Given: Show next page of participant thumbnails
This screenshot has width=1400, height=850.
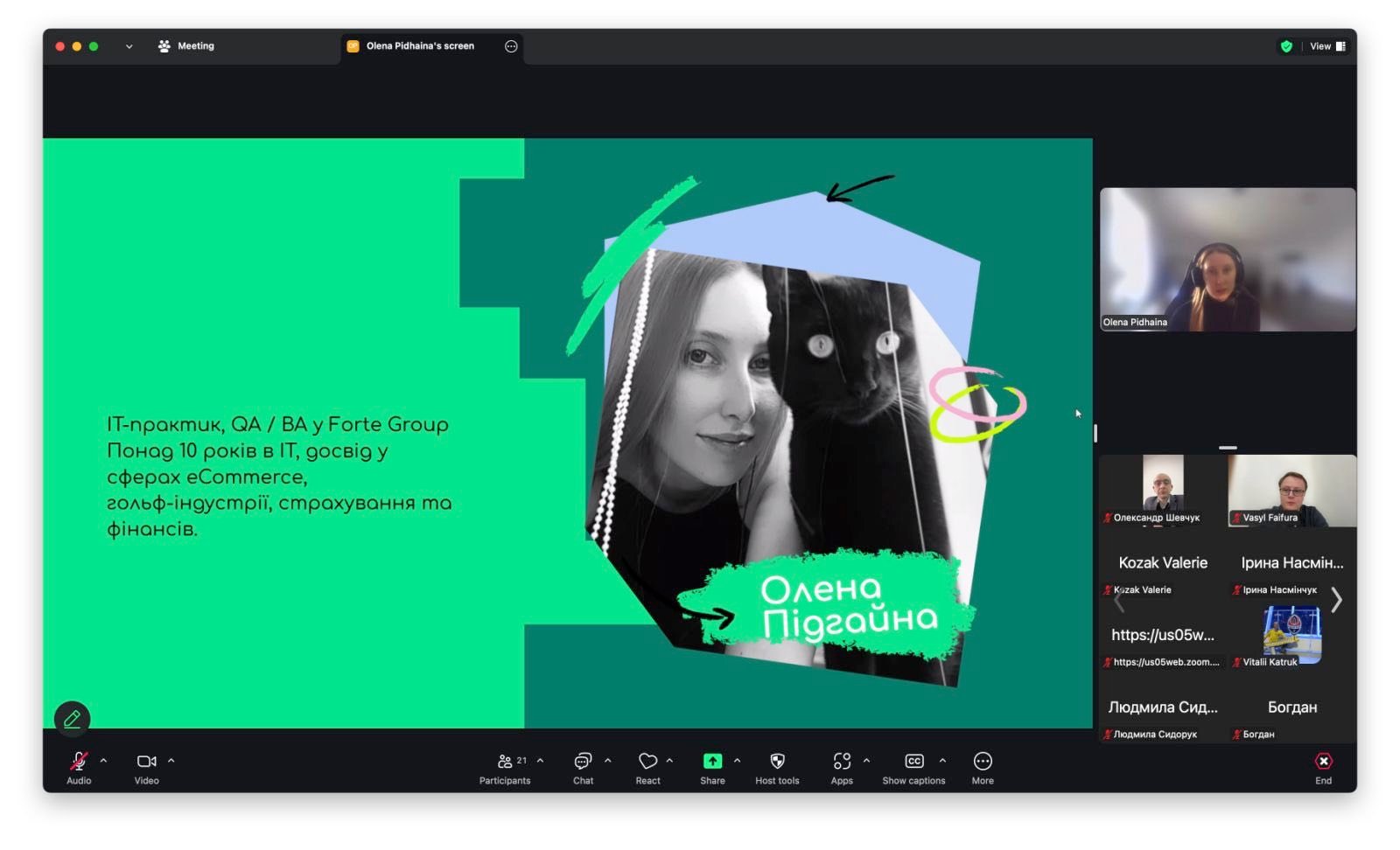Looking at the screenshot, I should [x=1336, y=600].
